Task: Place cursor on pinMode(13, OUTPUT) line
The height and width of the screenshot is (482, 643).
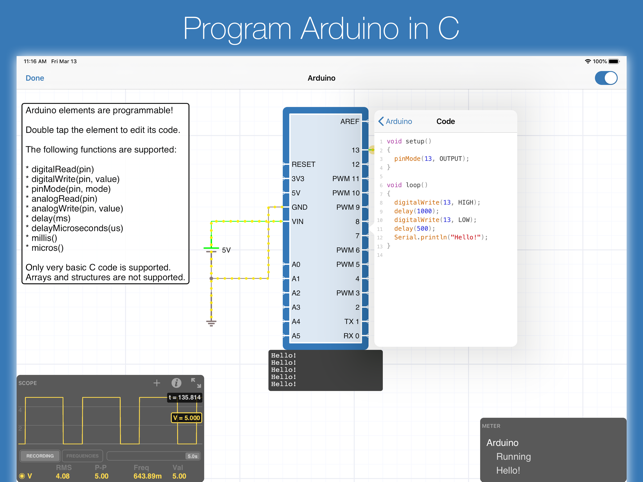Action: (431, 159)
